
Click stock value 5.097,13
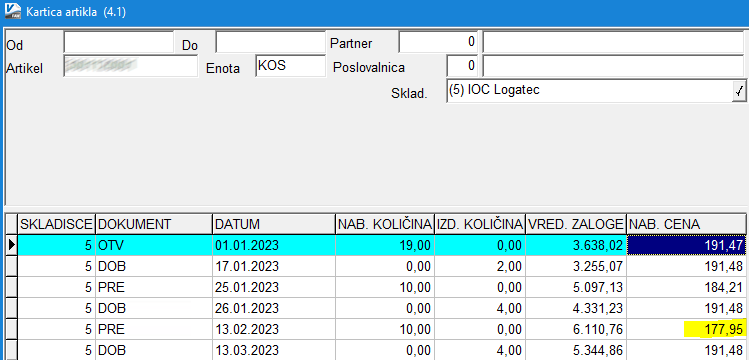click(576, 287)
